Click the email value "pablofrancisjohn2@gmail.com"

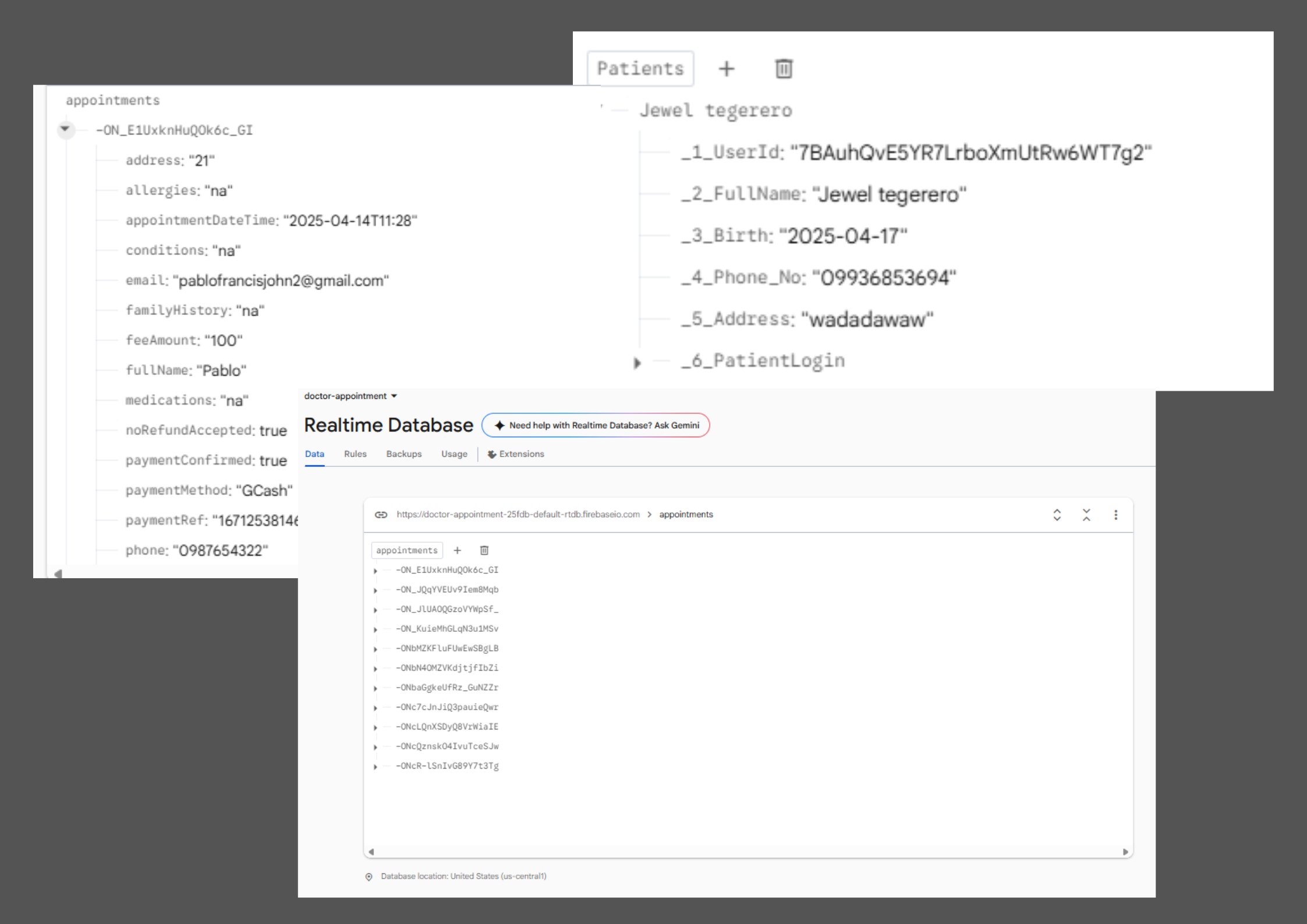[281, 281]
